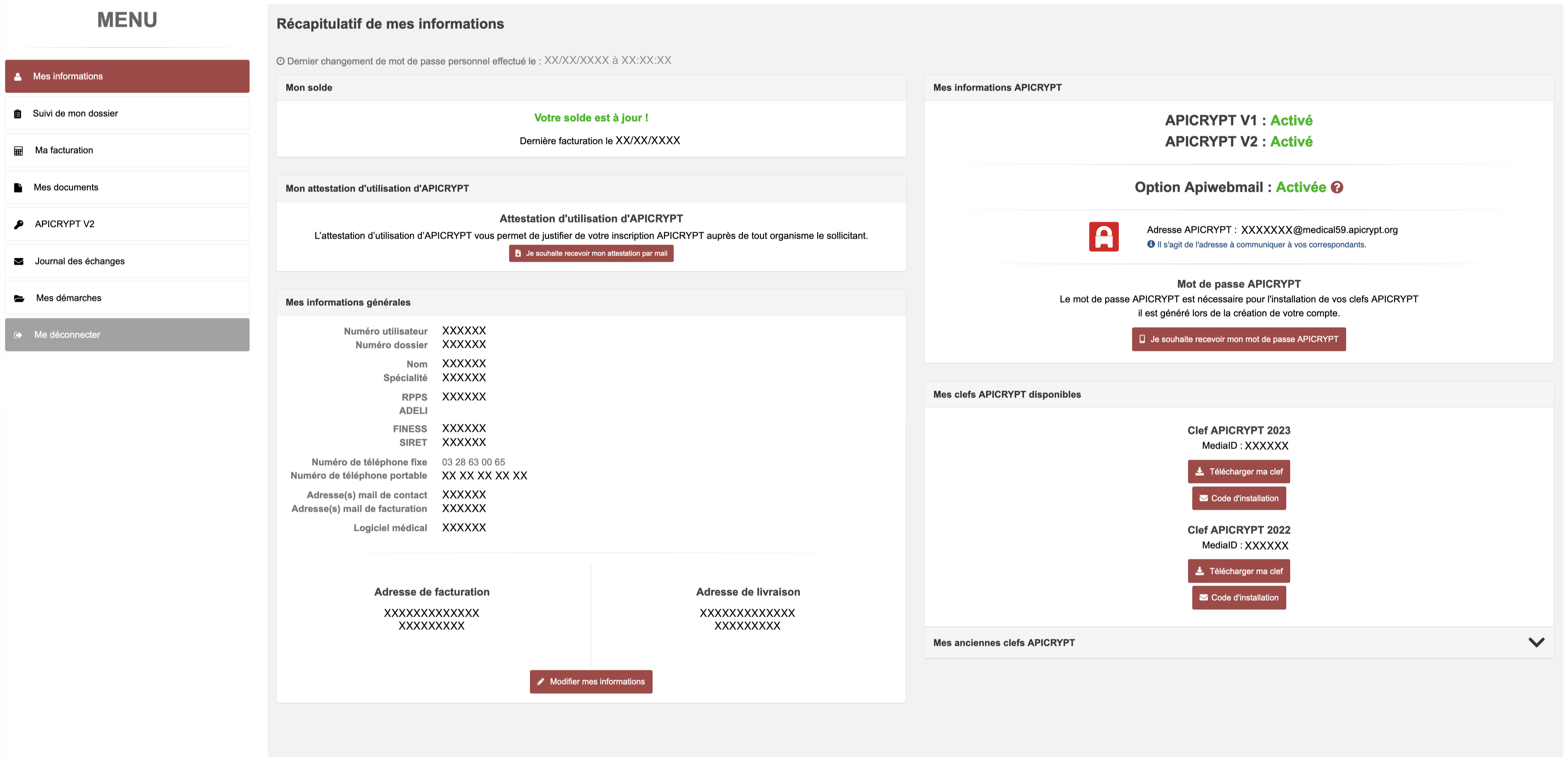Click the APICRYPT V2 : Activé status

[x=1239, y=141]
